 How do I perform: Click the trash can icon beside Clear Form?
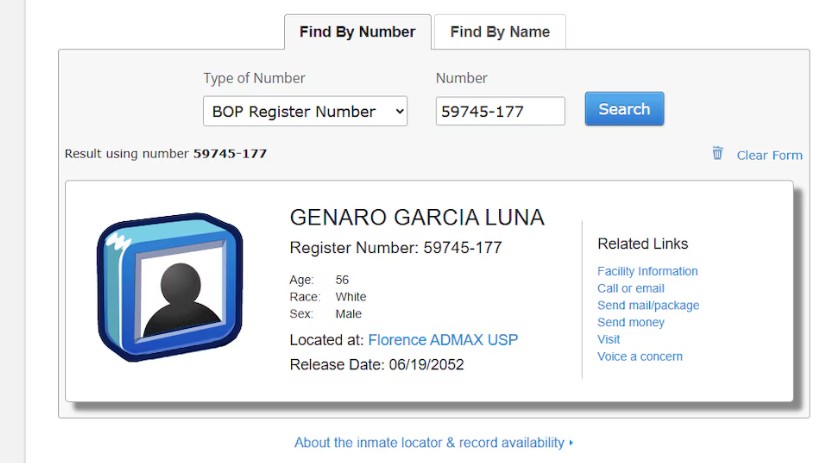pyautogui.click(x=717, y=153)
